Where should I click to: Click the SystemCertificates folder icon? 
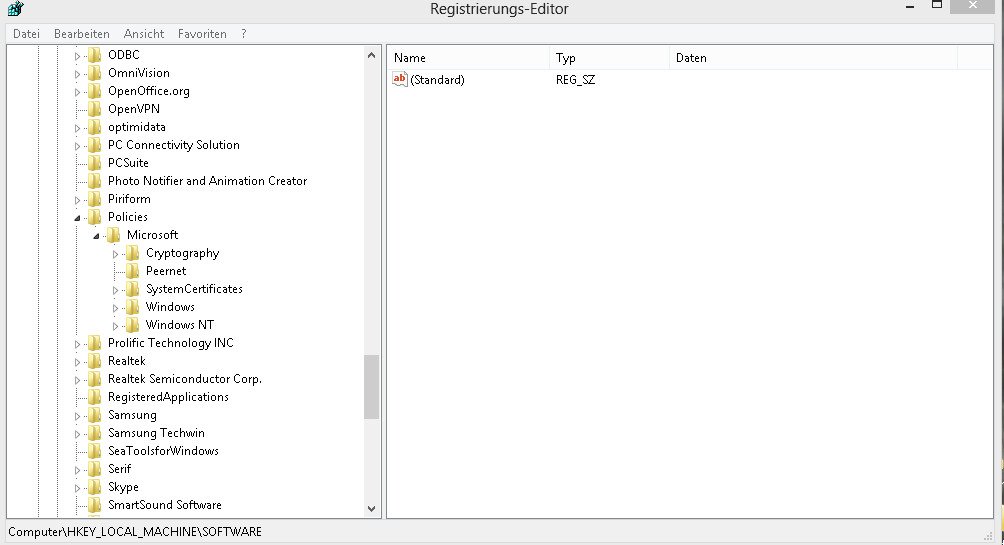(133, 289)
